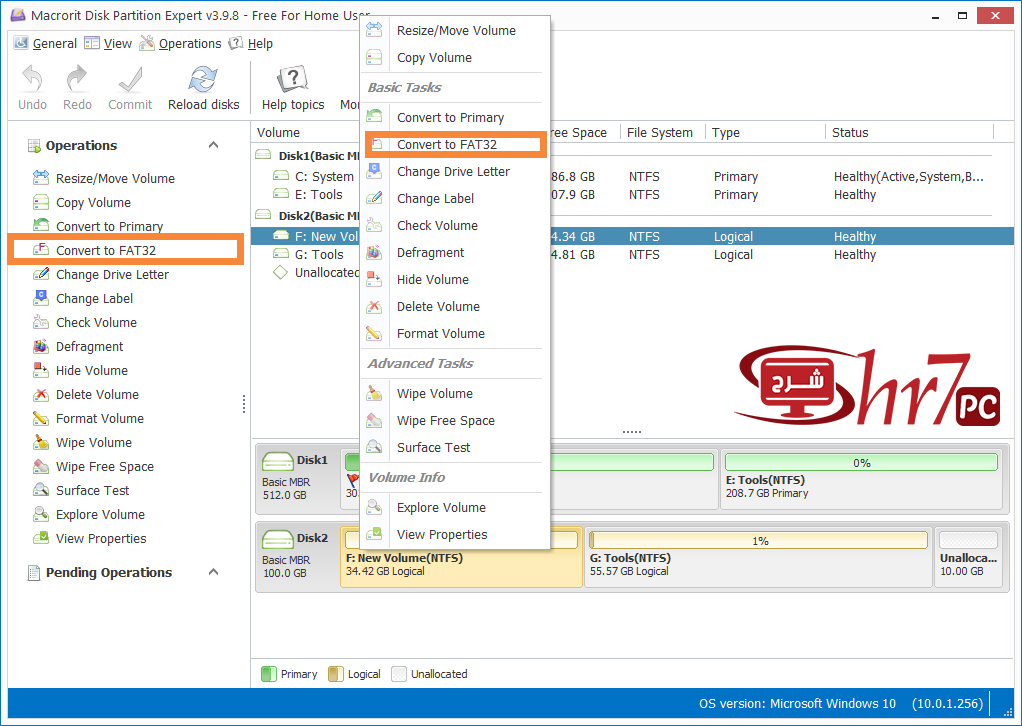This screenshot has height=726, width=1022.
Task: Click the Commit checkmark icon
Action: point(130,80)
